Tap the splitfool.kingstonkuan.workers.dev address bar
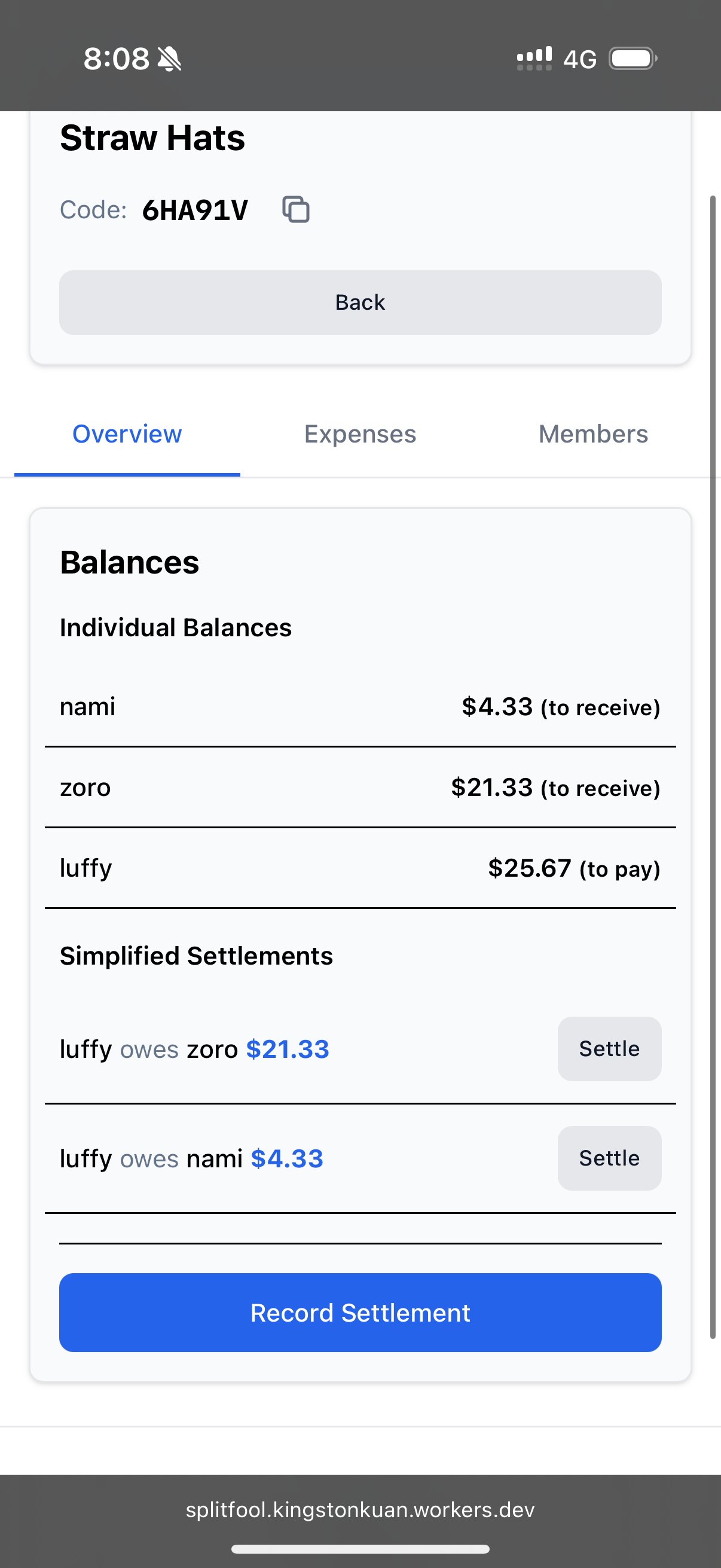The height and width of the screenshot is (1568, 721). (x=360, y=1510)
